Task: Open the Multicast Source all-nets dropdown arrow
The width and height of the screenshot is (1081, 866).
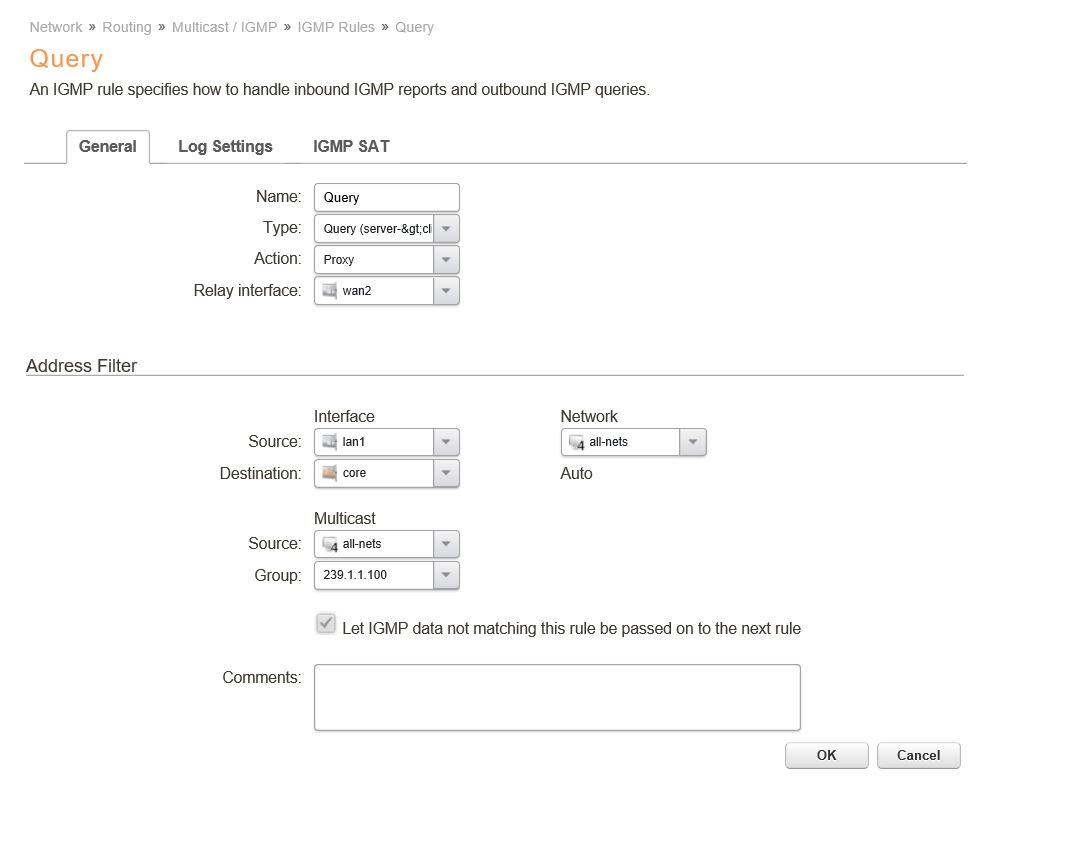Action: click(x=446, y=543)
